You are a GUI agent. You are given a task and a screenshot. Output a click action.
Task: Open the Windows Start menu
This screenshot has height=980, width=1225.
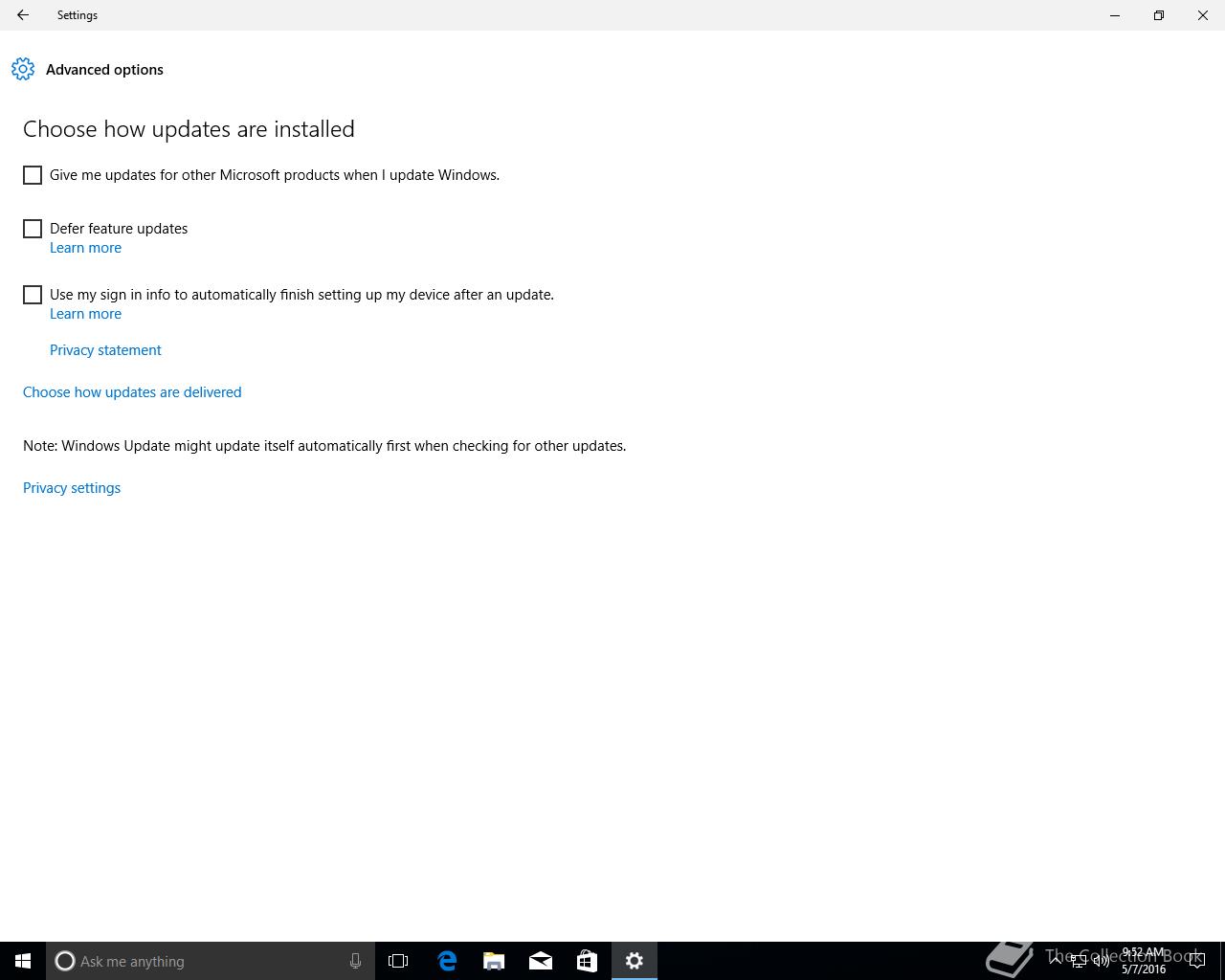(23, 961)
